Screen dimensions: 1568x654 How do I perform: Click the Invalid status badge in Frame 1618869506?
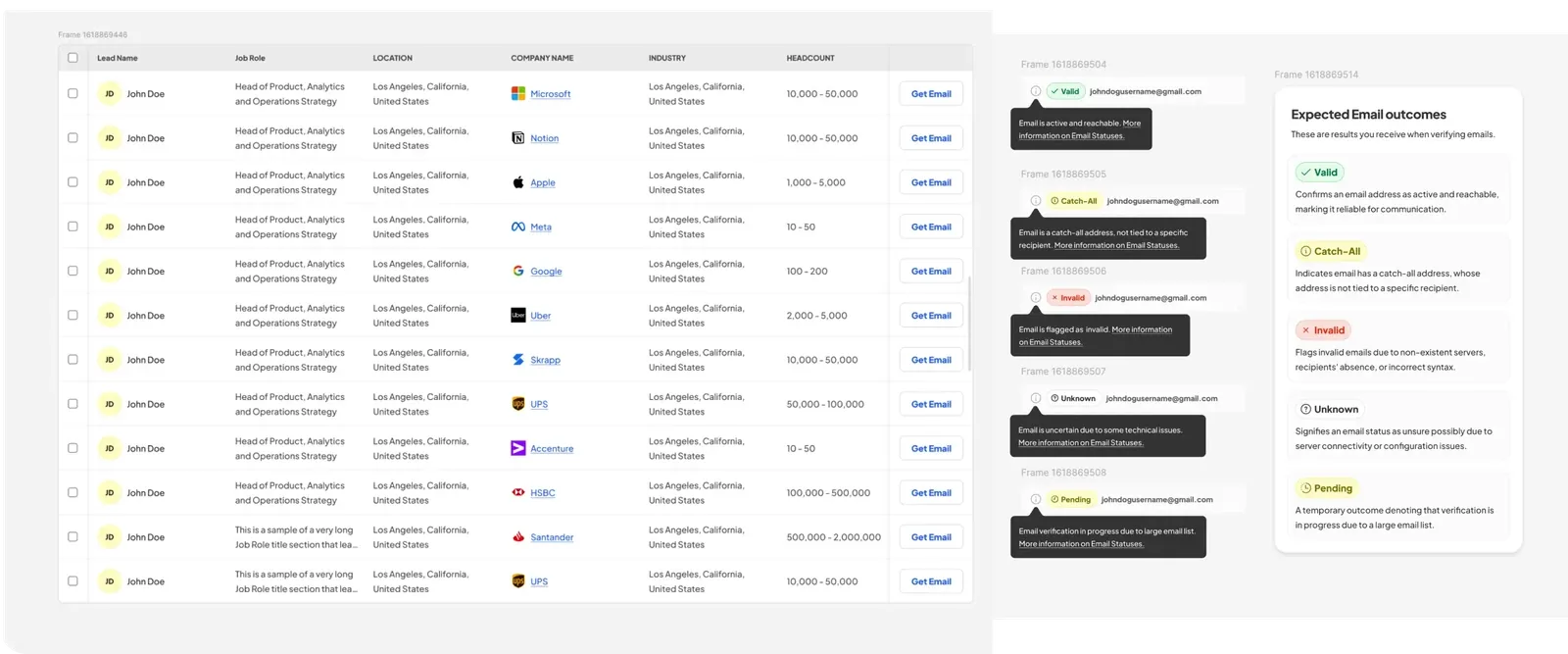[x=1068, y=297]
